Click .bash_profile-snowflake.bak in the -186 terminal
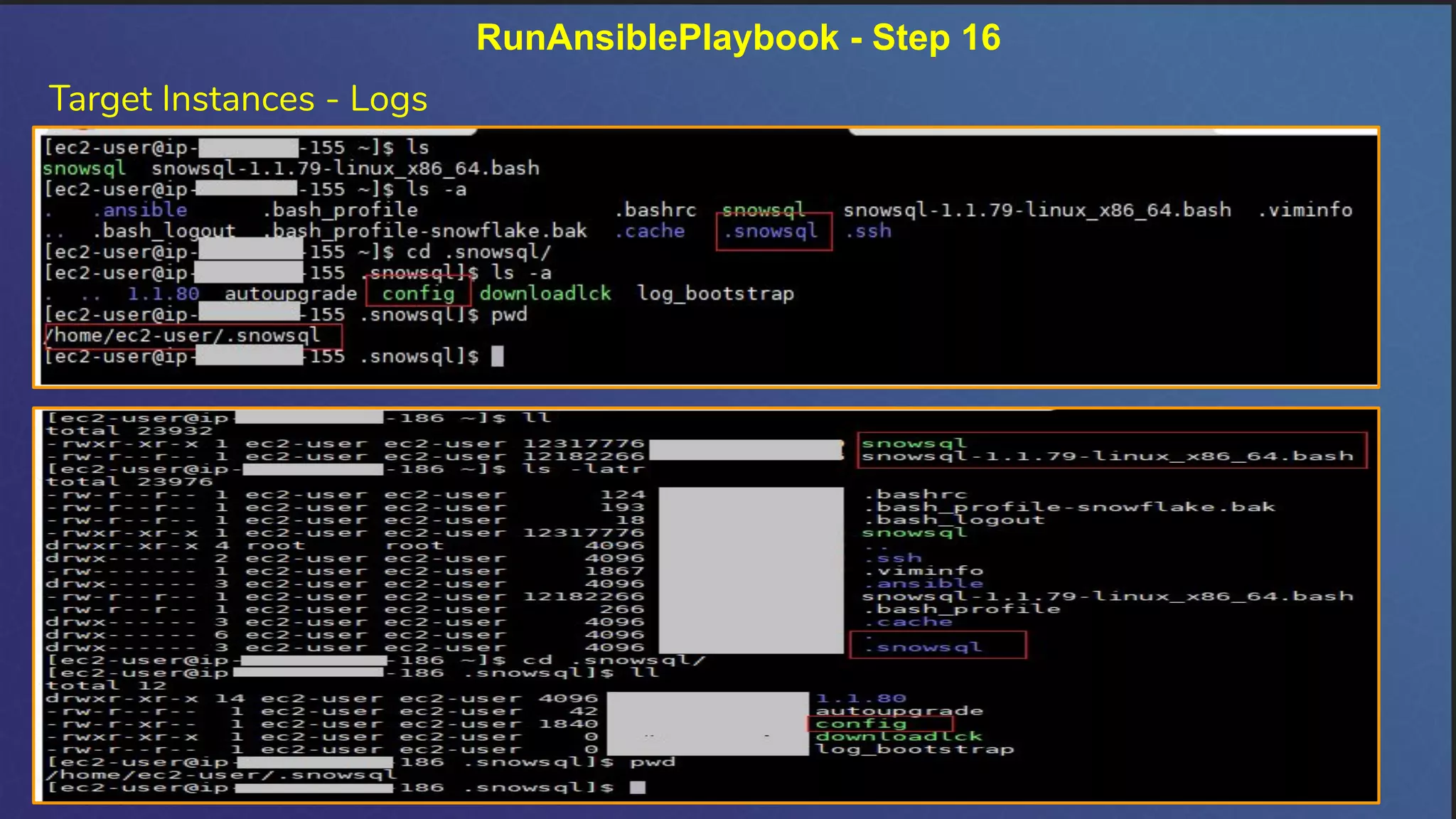 coord(1069,508)
